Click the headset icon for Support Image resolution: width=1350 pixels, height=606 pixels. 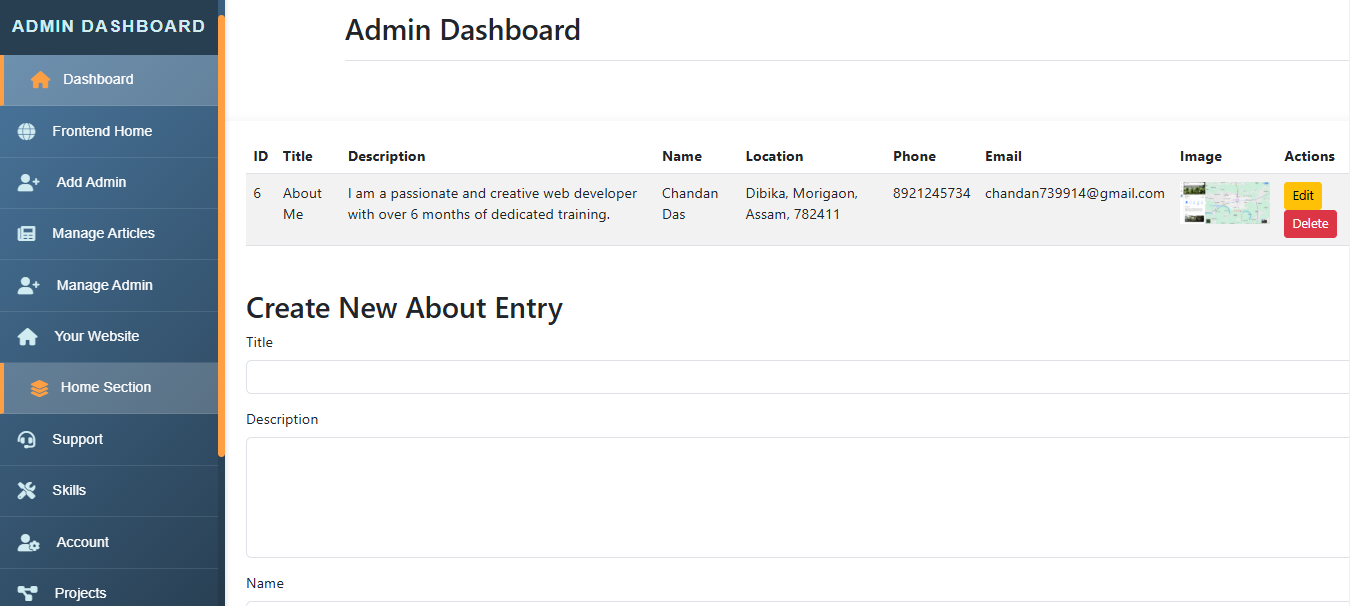pyautogui.click(x=27, y=439)
